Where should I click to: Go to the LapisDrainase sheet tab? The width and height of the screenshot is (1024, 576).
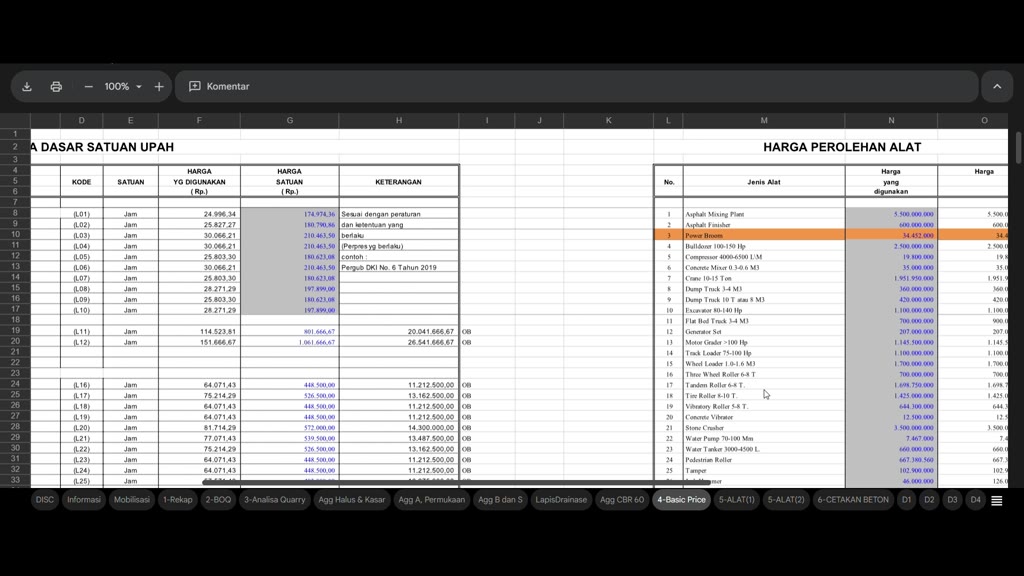561,500
